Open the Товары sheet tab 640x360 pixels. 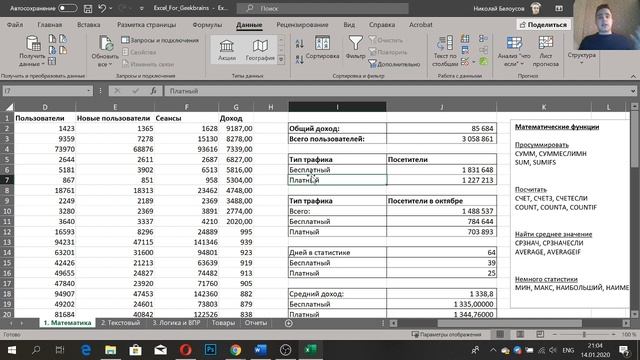(x=223, y=323)
